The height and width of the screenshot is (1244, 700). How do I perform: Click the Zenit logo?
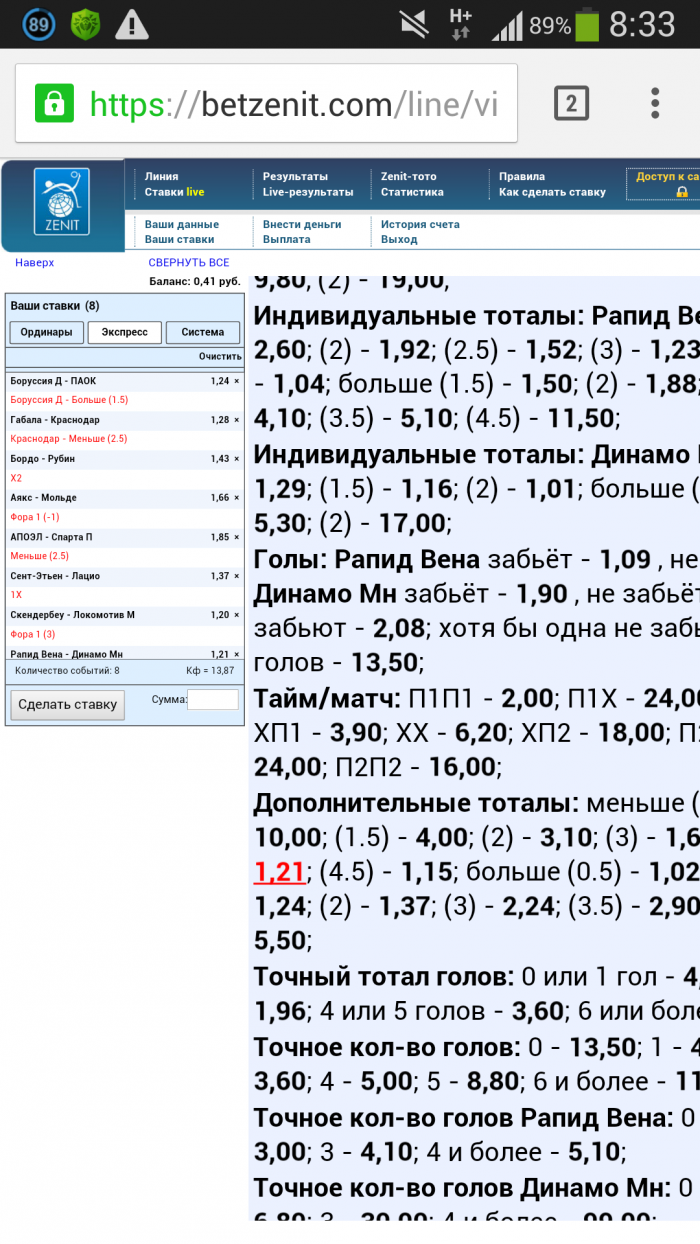(x=61, y=202)
